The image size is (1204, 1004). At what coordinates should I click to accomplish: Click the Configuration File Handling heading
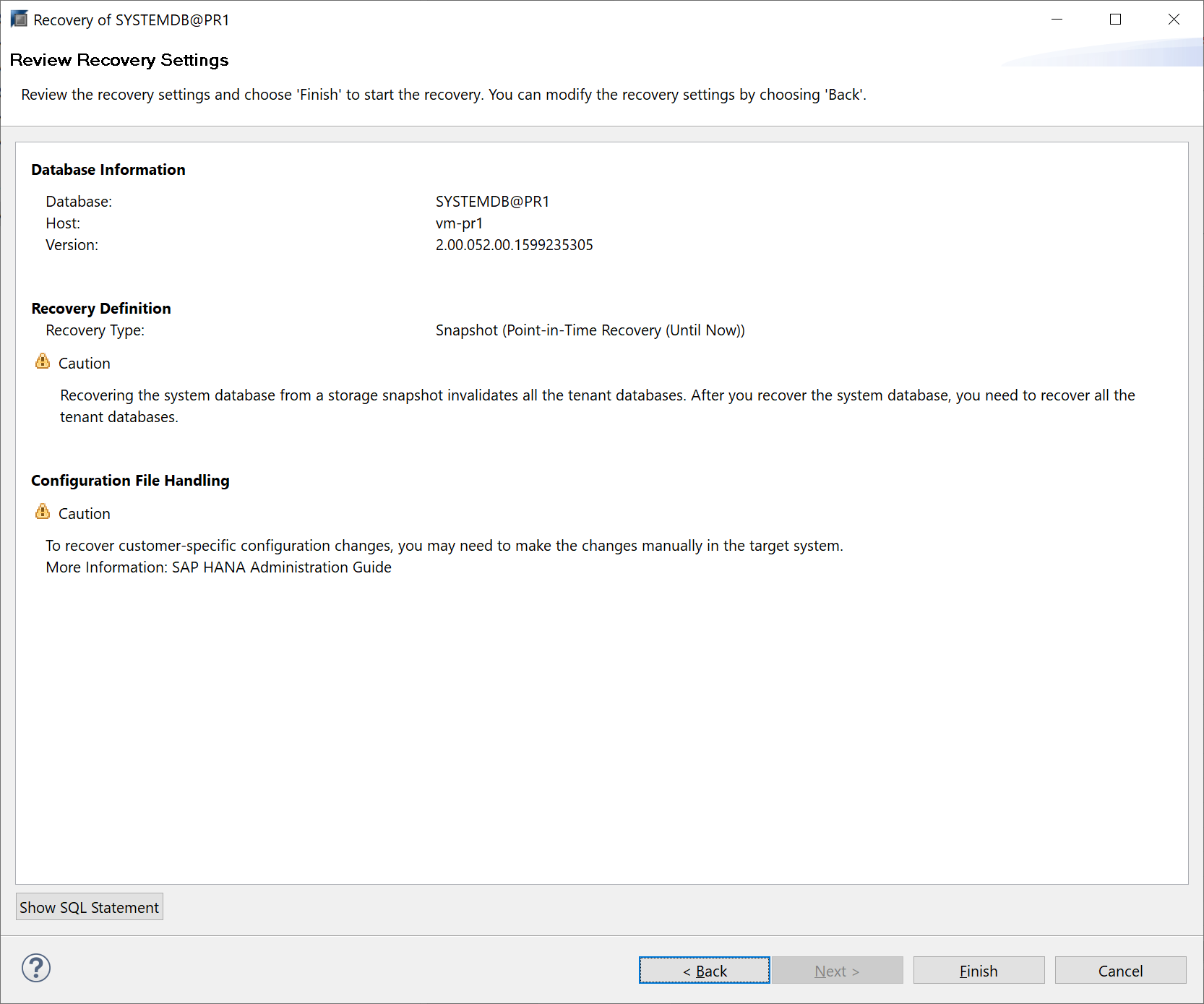click(x=130, y=481)
